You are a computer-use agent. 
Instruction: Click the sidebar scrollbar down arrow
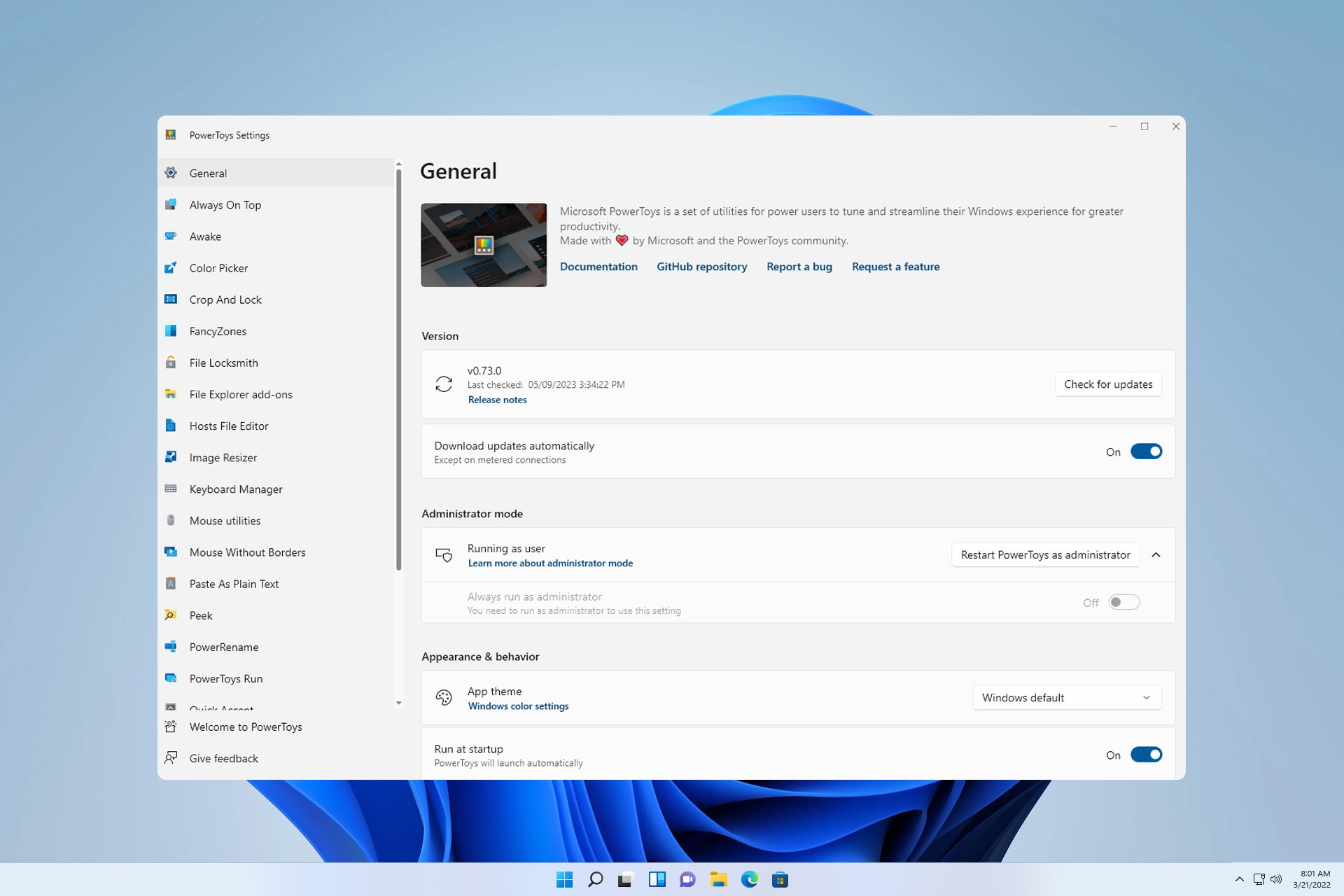click(x=398, y=703)
